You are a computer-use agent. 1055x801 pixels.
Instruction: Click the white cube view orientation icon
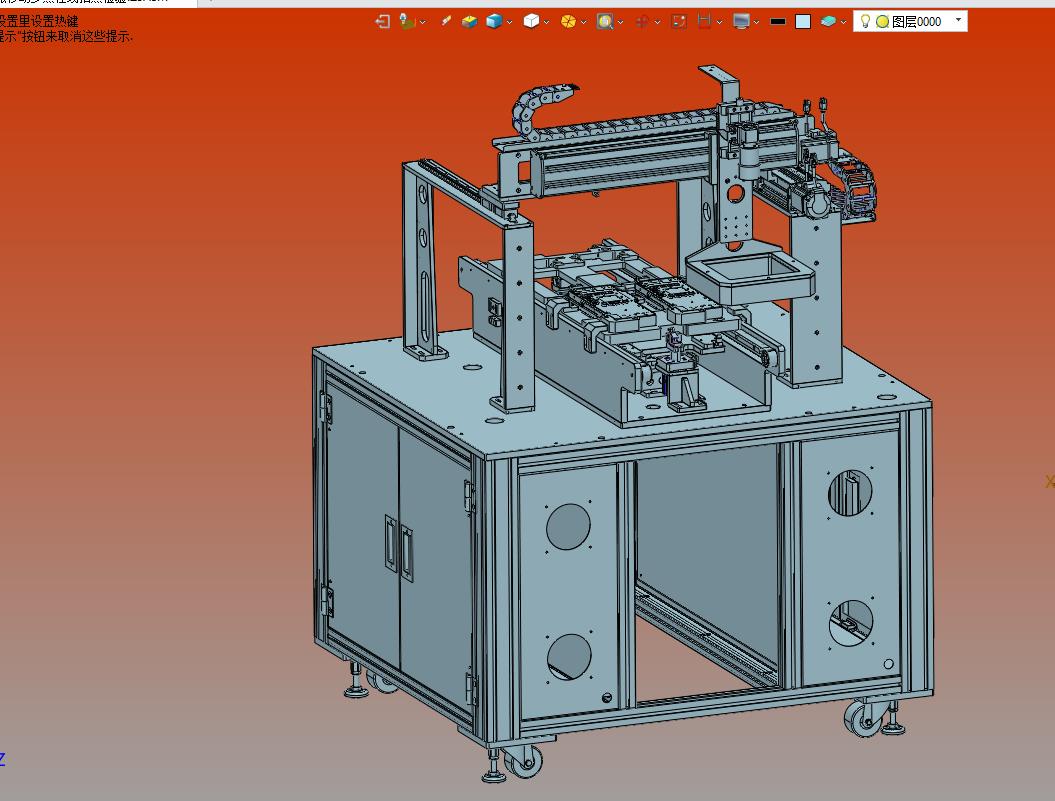click(531, 22)
